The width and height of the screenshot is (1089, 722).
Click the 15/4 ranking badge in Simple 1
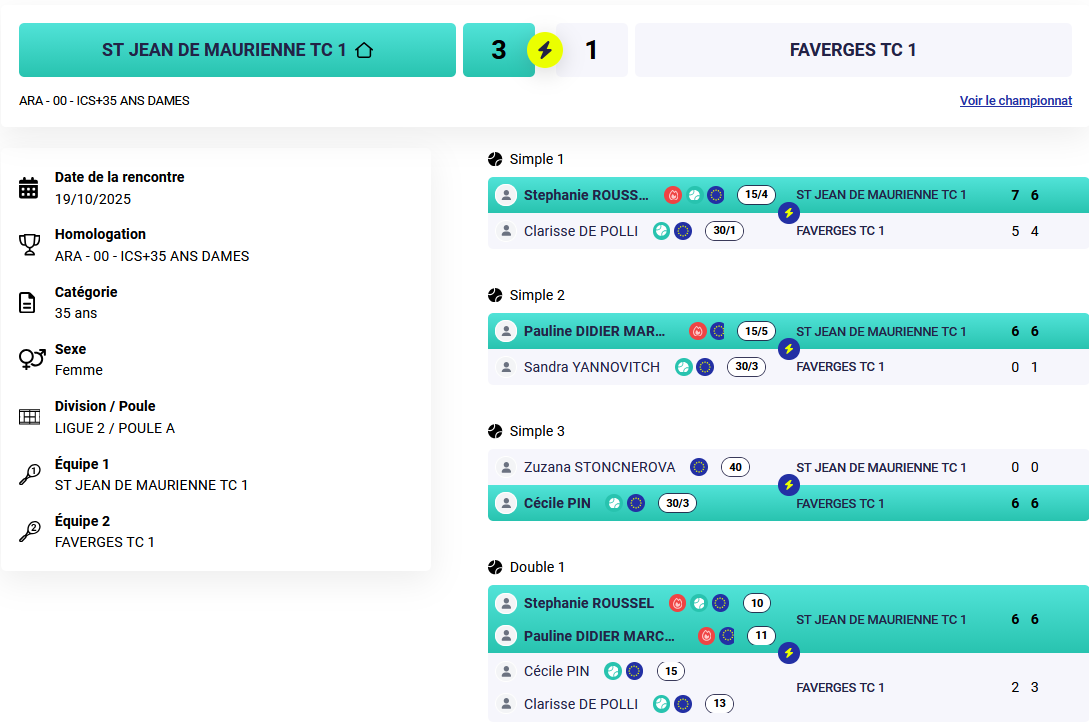coord(756,195)
